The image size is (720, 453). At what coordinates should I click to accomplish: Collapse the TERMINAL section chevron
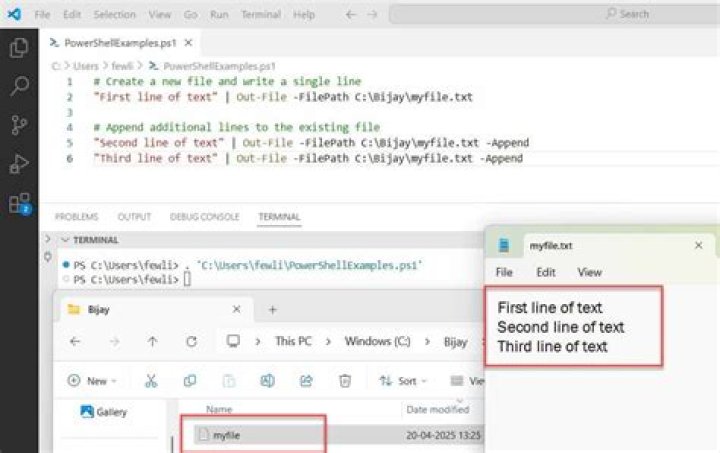pos(65,240)
